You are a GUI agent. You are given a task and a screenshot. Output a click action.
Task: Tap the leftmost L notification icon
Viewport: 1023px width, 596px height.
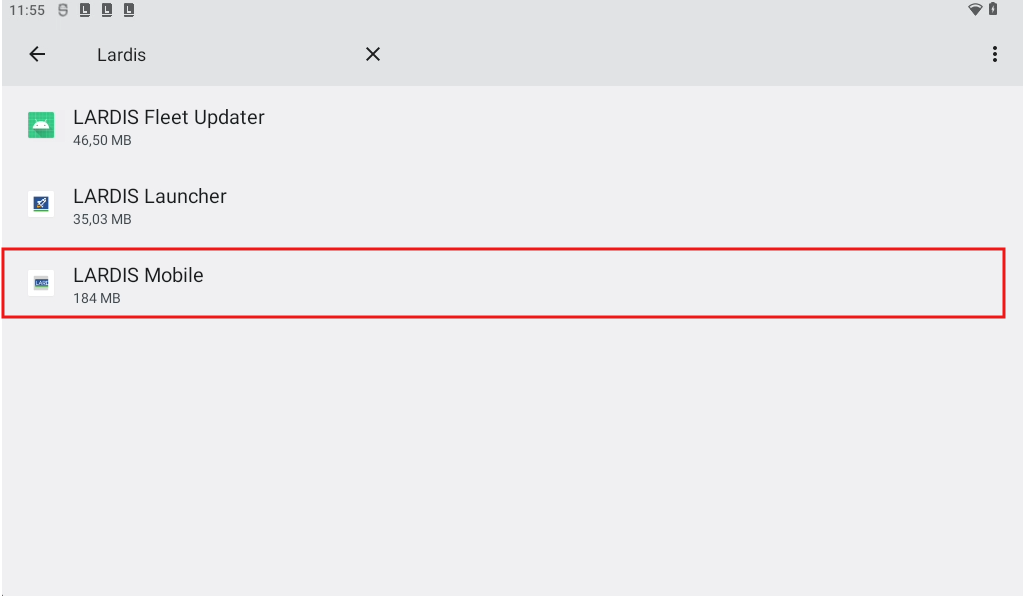(x=85, y=11)
